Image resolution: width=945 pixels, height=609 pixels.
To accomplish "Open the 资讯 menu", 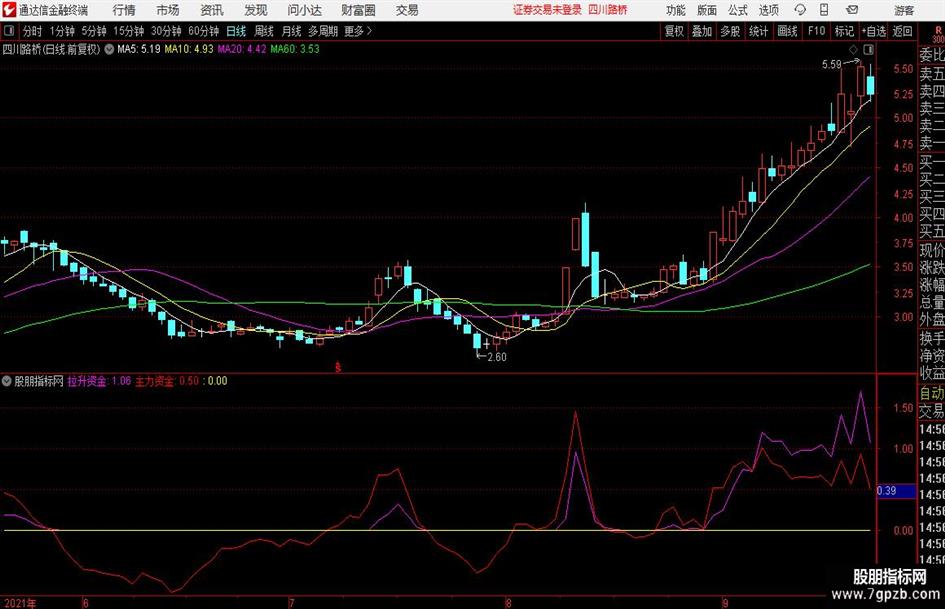I will click(212, 10).
